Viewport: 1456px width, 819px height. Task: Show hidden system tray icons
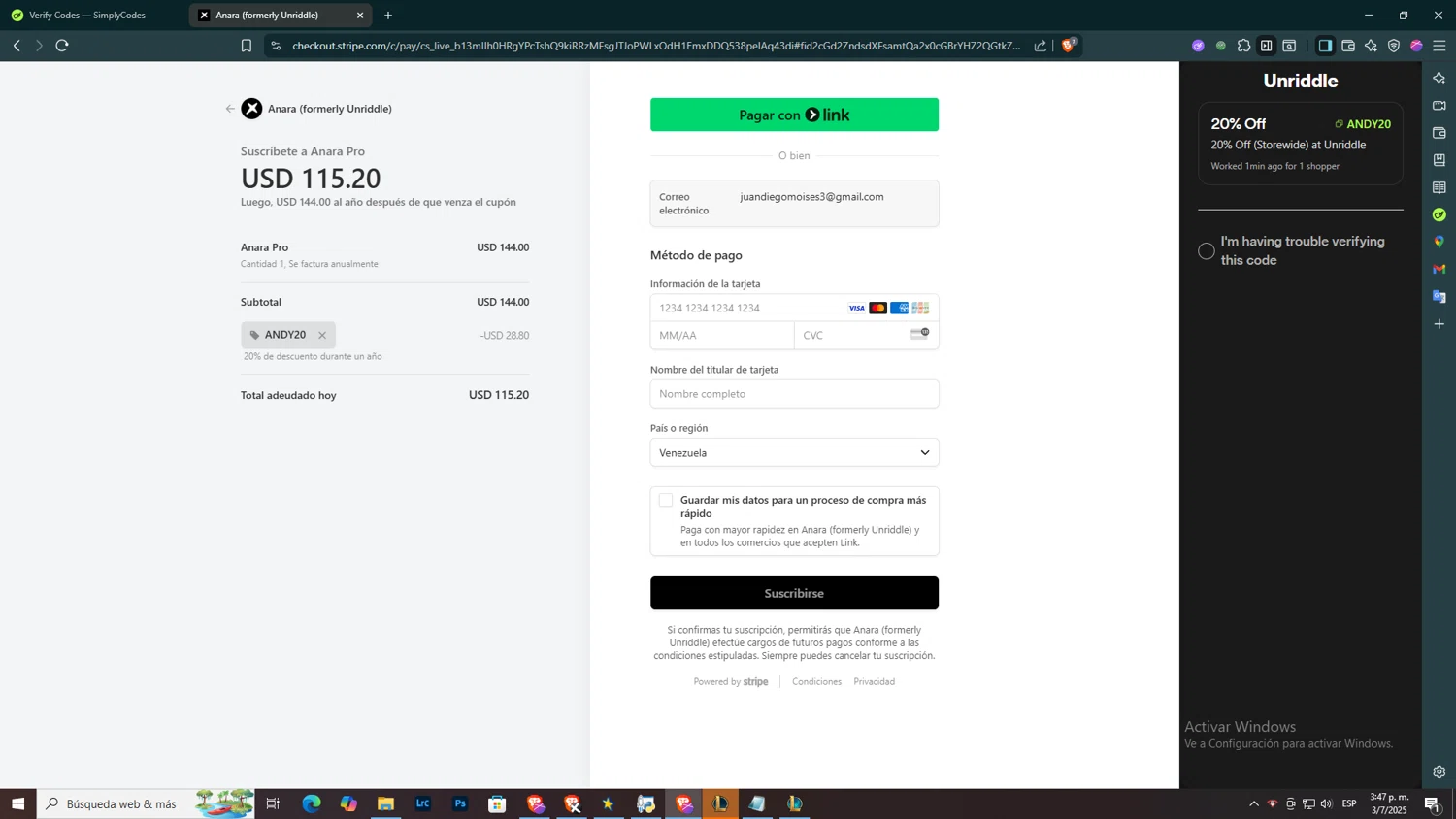pos(1254,803)
